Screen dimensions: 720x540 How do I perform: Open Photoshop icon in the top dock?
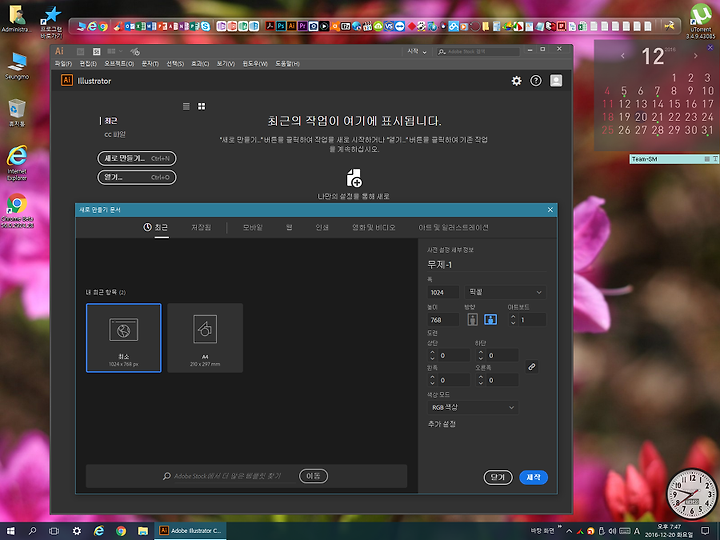(x=281, y=26)
